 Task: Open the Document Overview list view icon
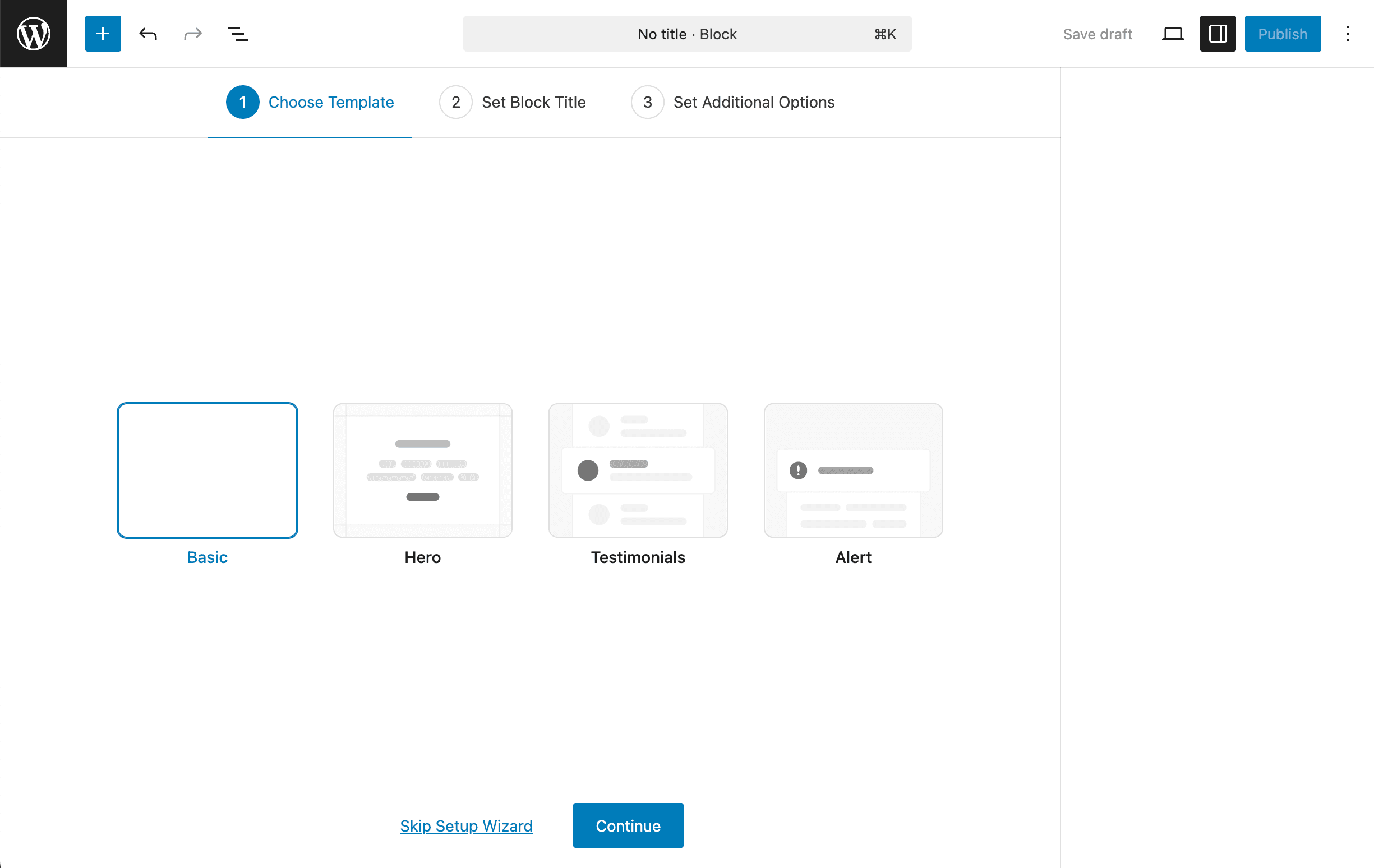pos(238,34)
